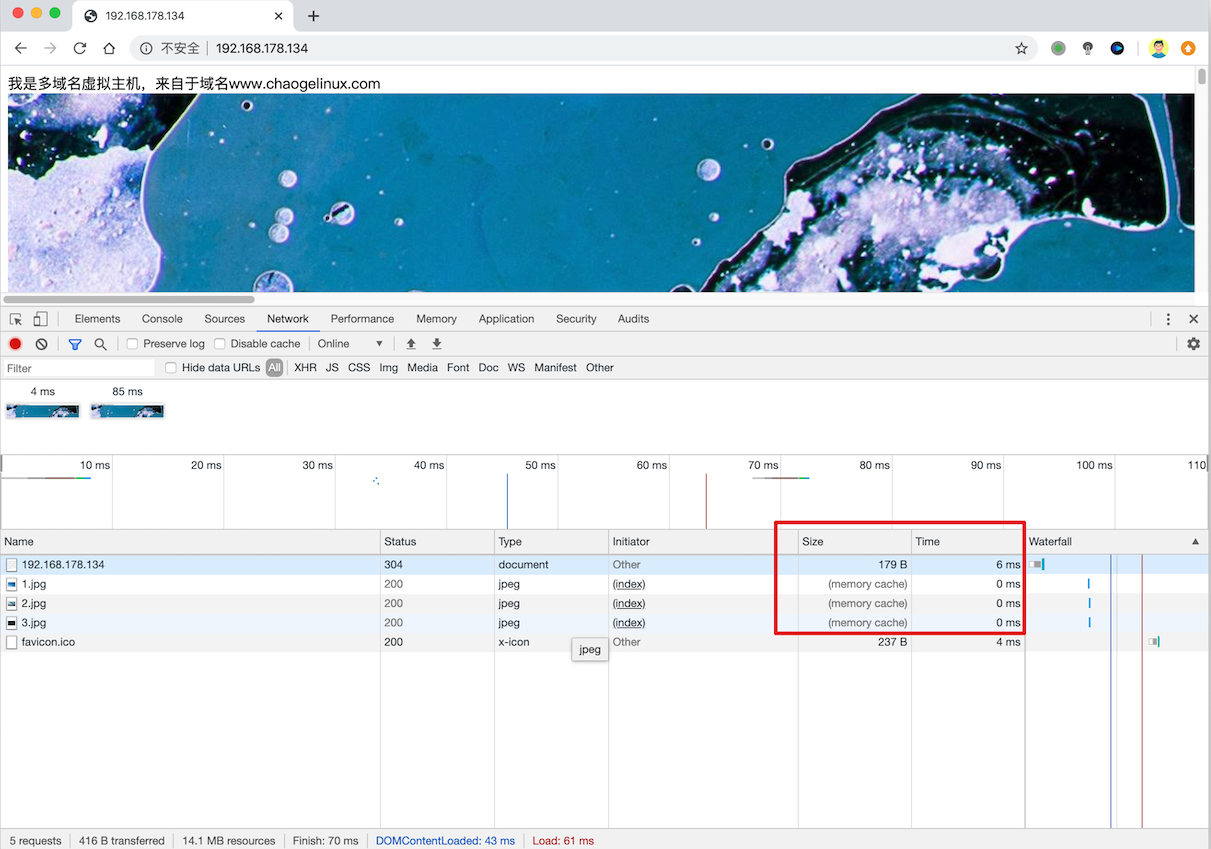Viewport: 1211px width, 849px height.
Task: Select the 85 ms screenshot thumbnail
Action: click(x=127, y=411)
